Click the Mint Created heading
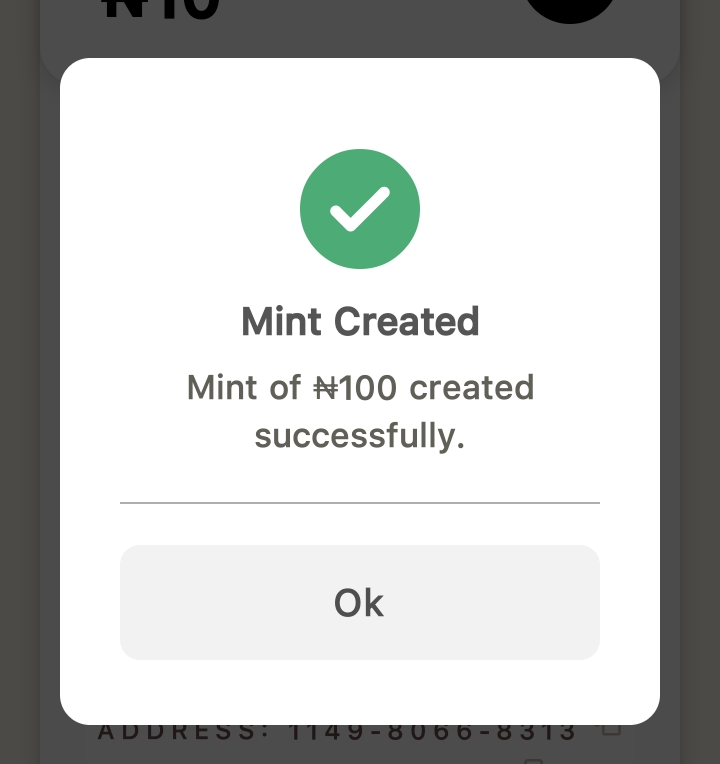The image size is (720, 764). coord(360,322)
